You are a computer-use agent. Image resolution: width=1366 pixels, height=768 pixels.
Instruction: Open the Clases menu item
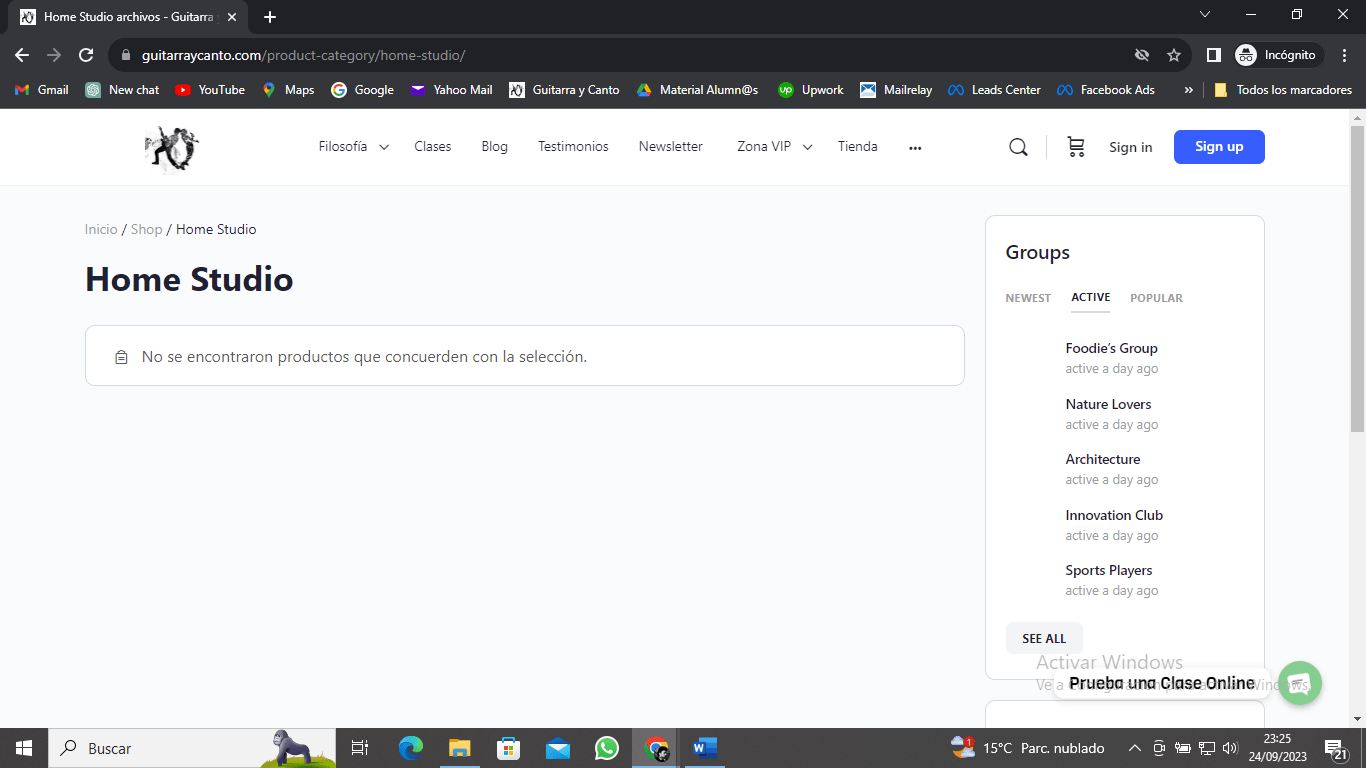pos(433,147)
